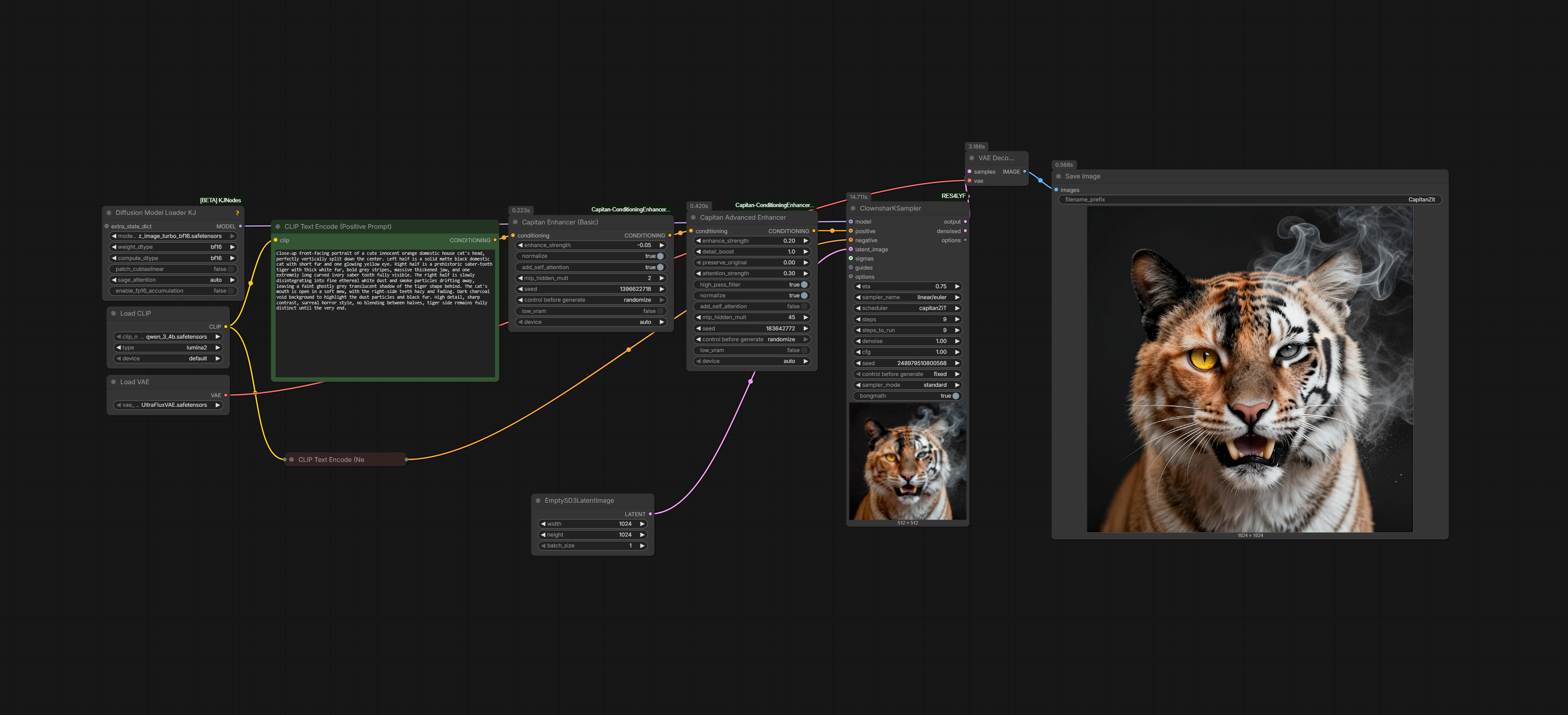Viewport: 1568px width, 715px height.
Task: Increase steps with the right arrow in ClownsharKSampler
Action: click(x=957, y=320)
